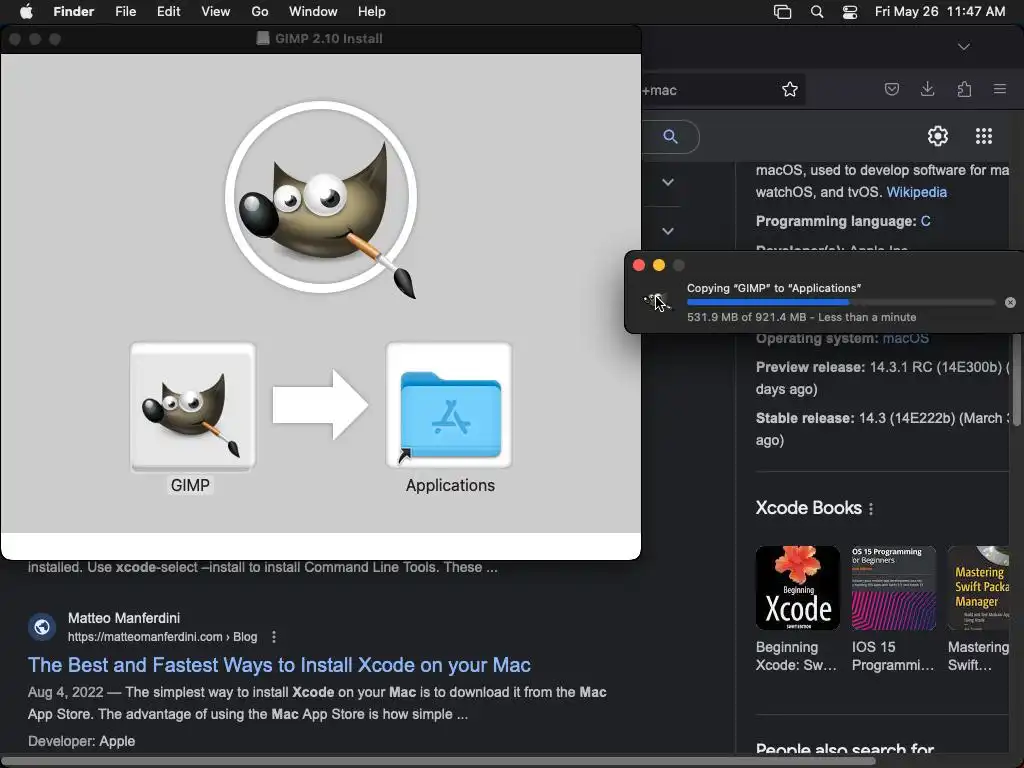Open browser hamburger menu

click(999, 89)
